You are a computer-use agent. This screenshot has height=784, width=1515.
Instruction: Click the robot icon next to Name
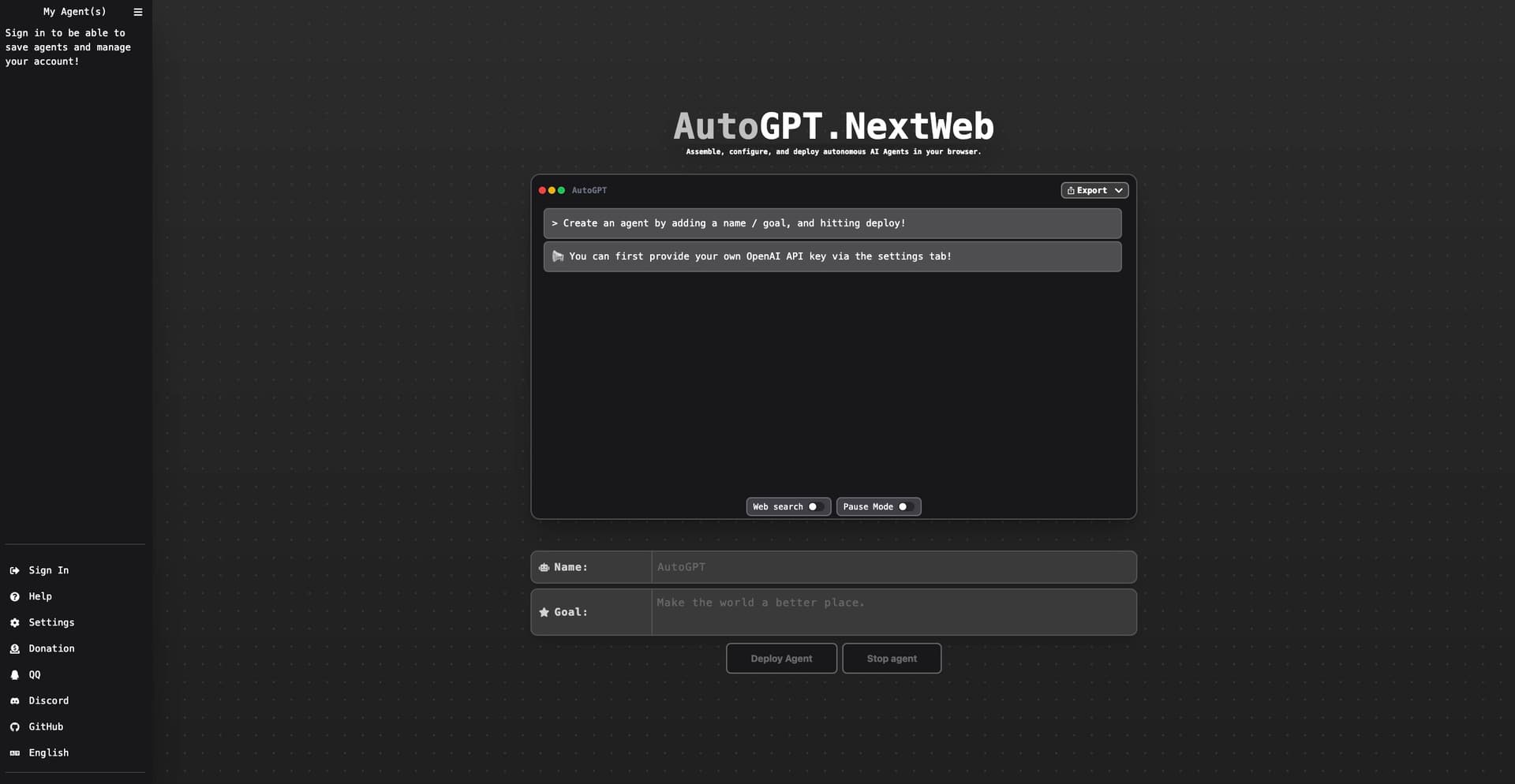[544, 567]
